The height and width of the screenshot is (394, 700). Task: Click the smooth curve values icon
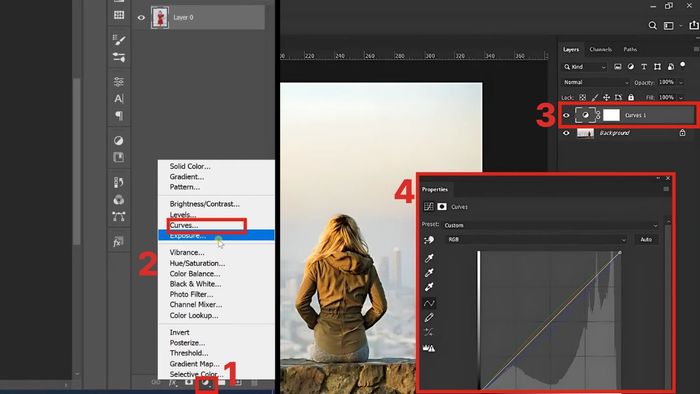(x=429, y=332)
